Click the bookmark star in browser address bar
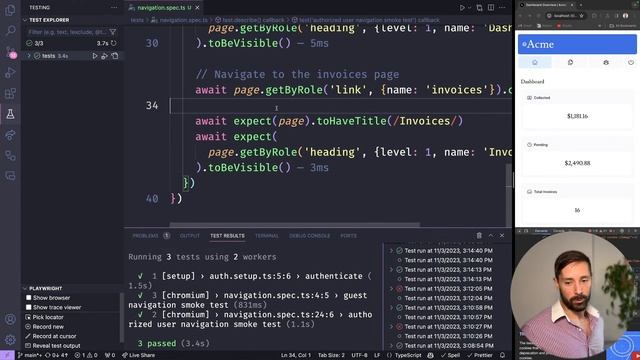 [x=582, y=16]
